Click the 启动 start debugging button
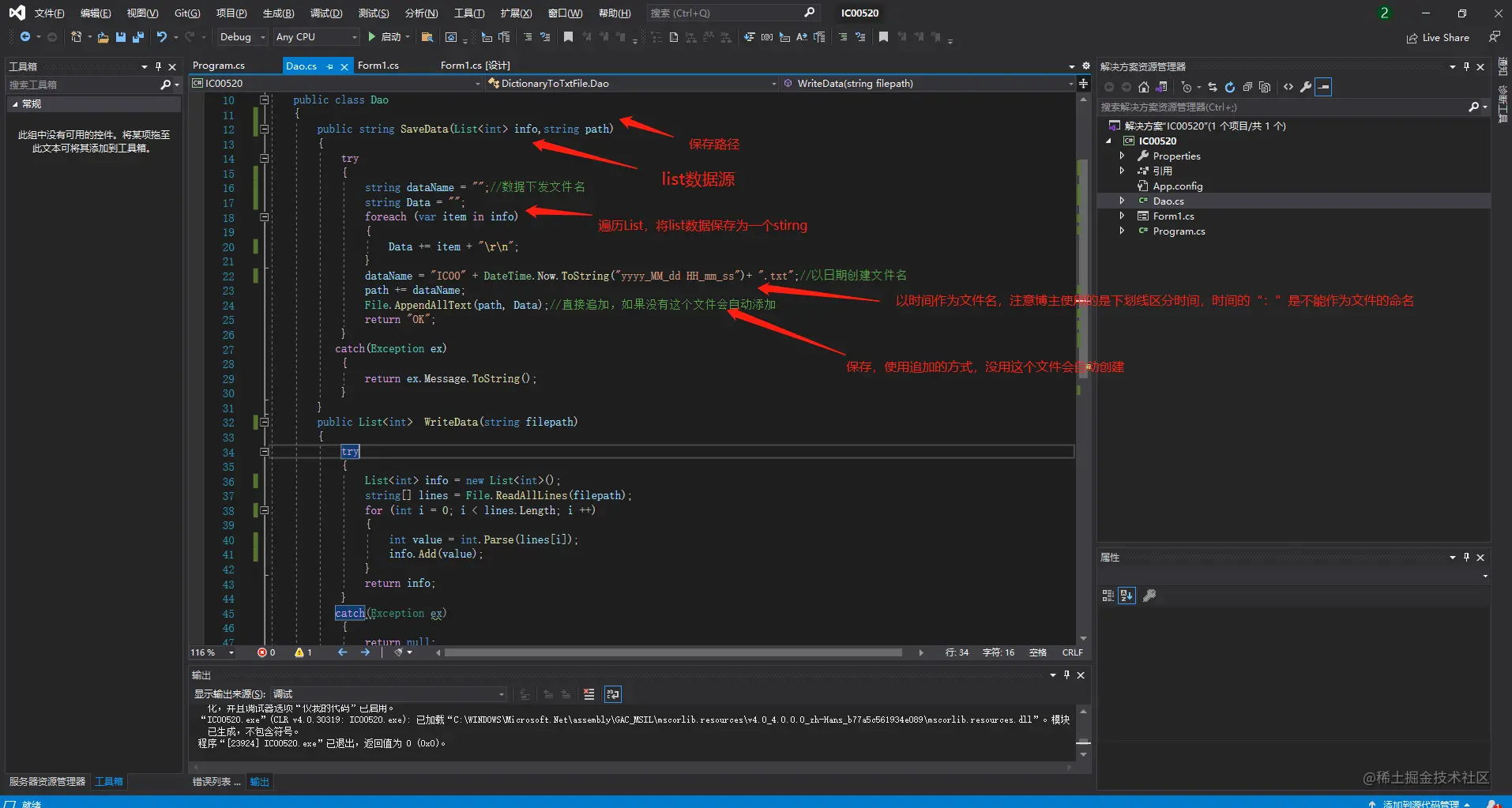Screen dimensions: 1512x808 (x=388, y=37)
